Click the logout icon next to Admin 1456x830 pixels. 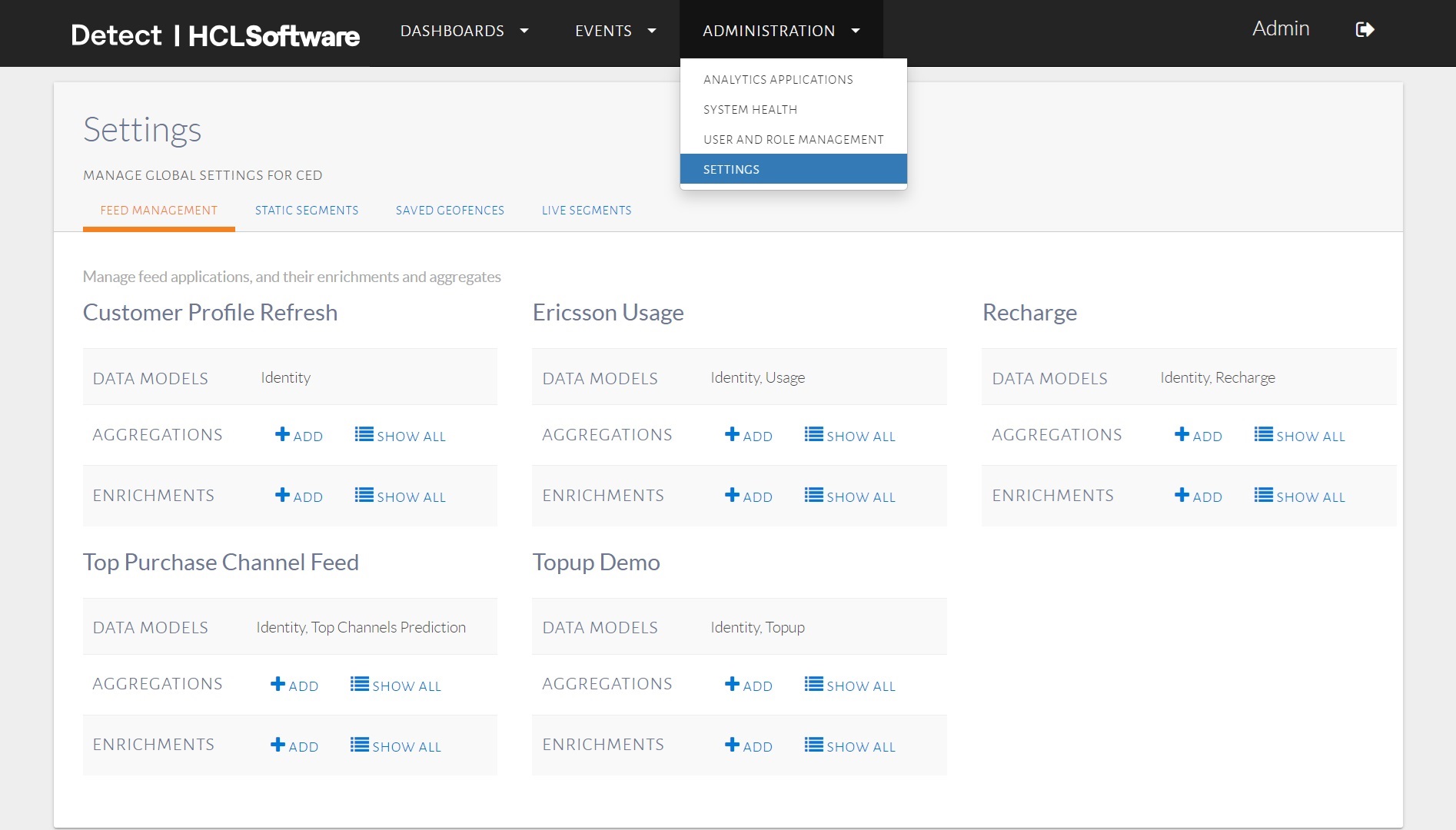(x=1365, y=30)
